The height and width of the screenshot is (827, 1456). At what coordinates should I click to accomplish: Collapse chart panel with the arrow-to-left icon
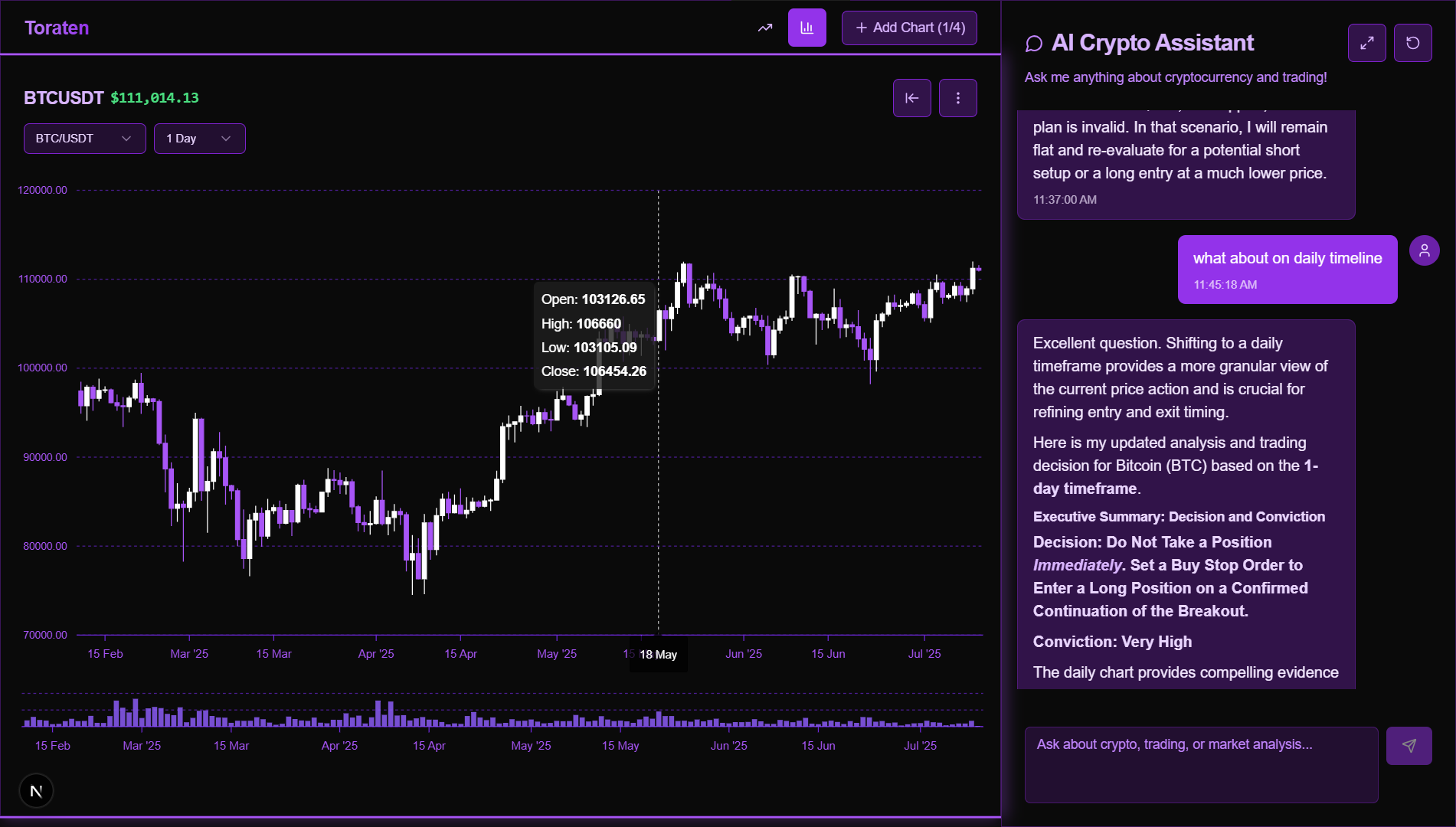[911, 98]
